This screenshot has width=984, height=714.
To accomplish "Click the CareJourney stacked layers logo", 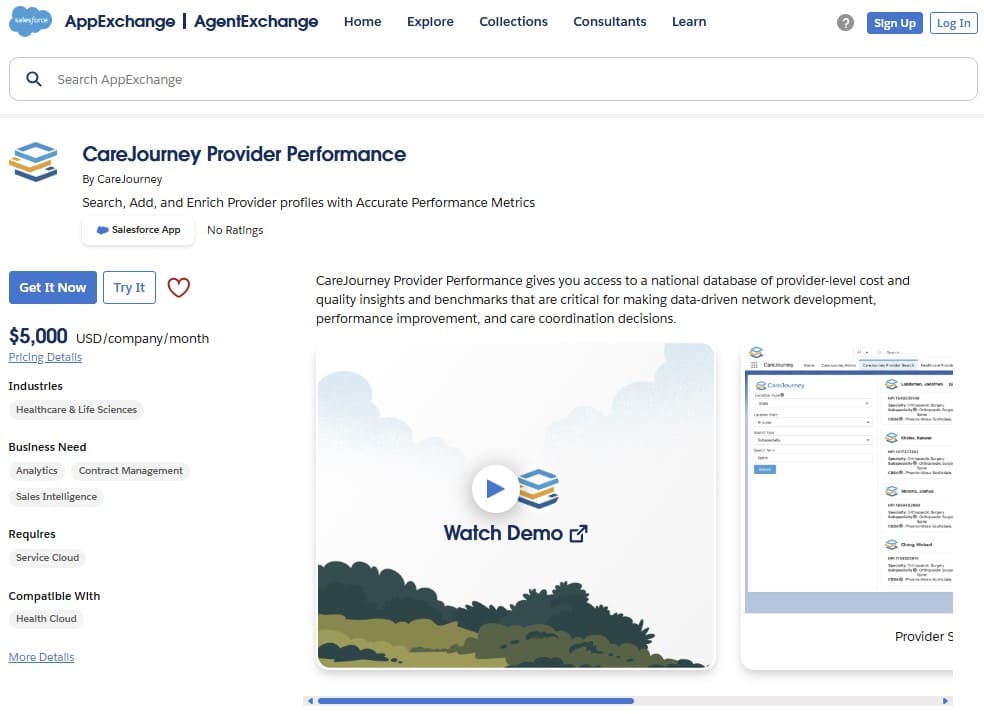I will point(34,161).
